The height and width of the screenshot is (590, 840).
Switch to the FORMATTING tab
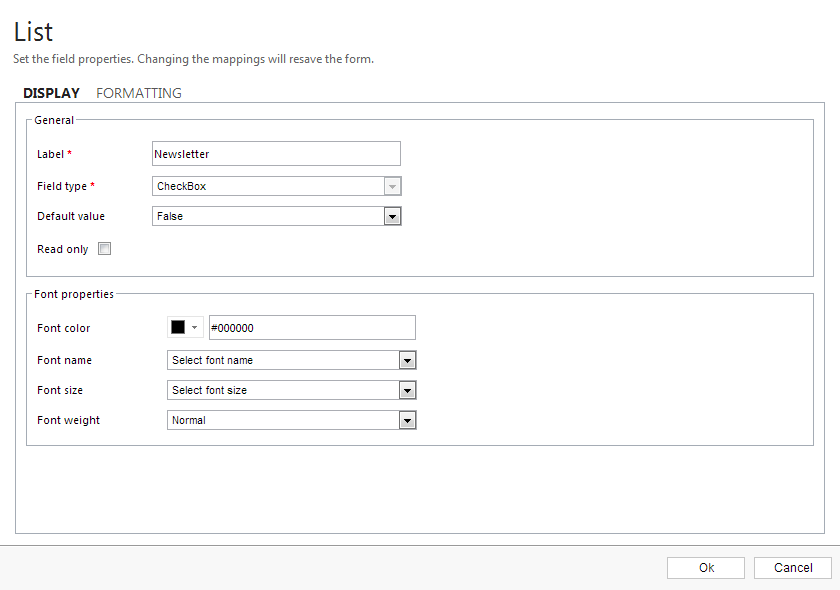coord(139,93)
